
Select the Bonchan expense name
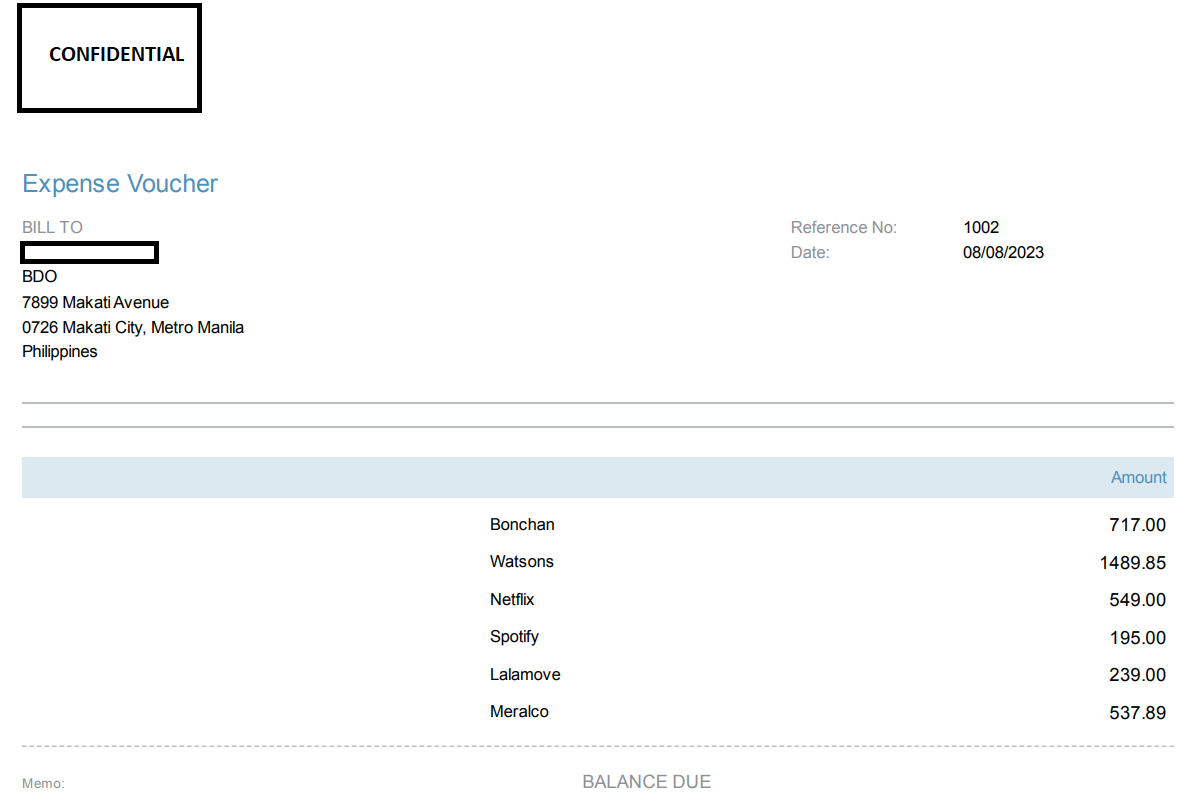[522, 525]
